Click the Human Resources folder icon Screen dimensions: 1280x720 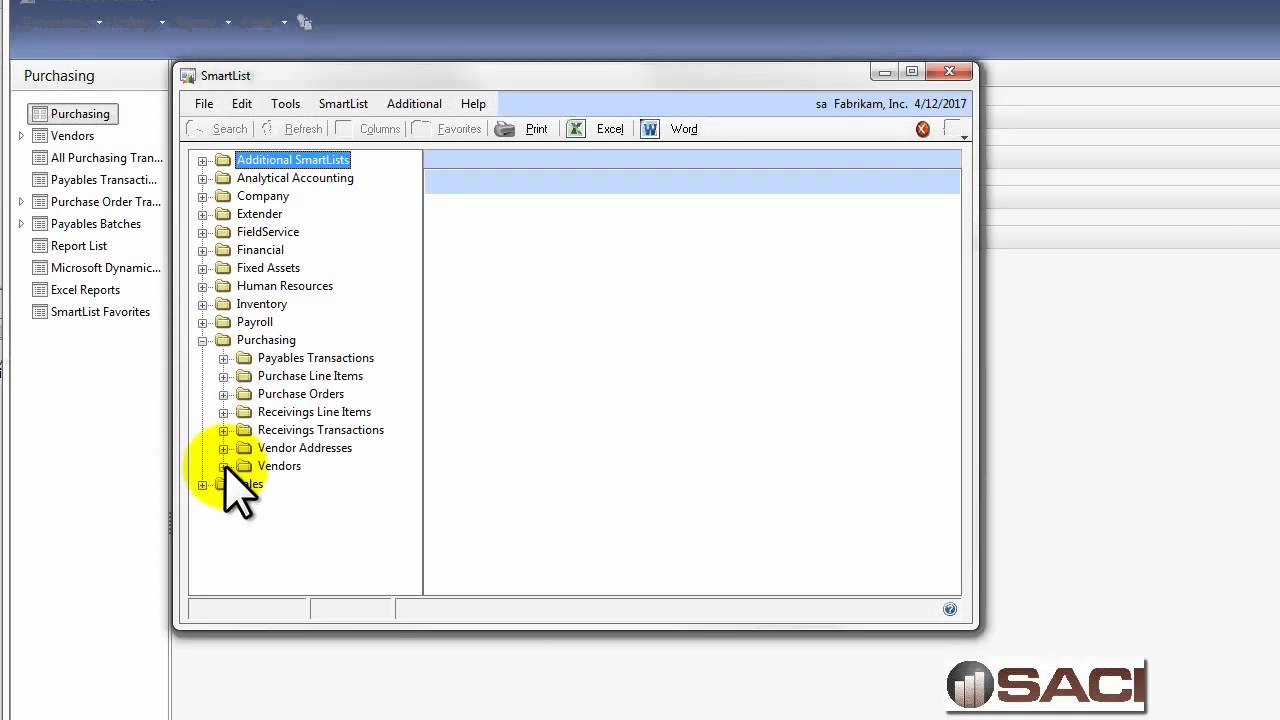pos(223,286)
